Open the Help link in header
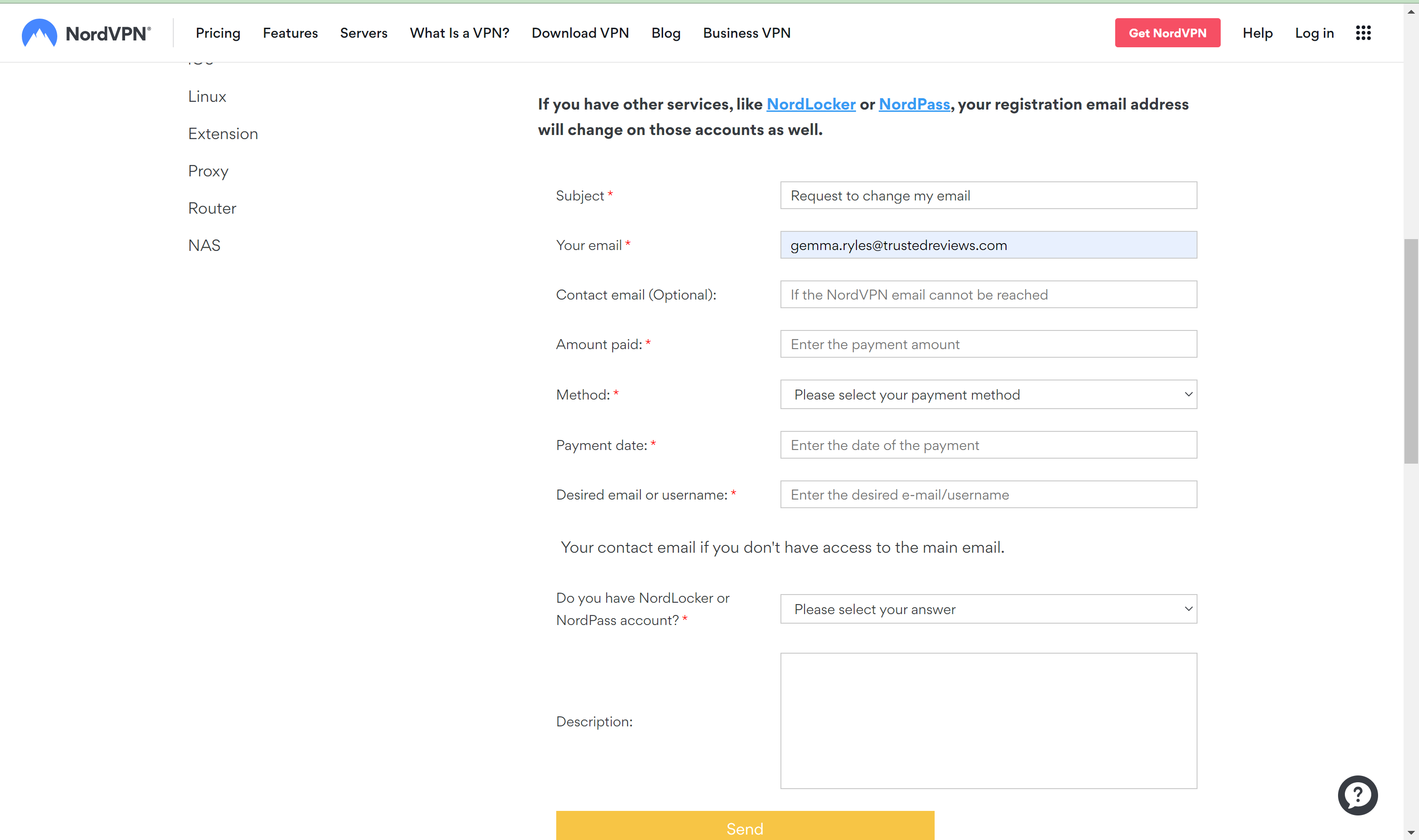The image size is (1419, 840). (1257, 33)
